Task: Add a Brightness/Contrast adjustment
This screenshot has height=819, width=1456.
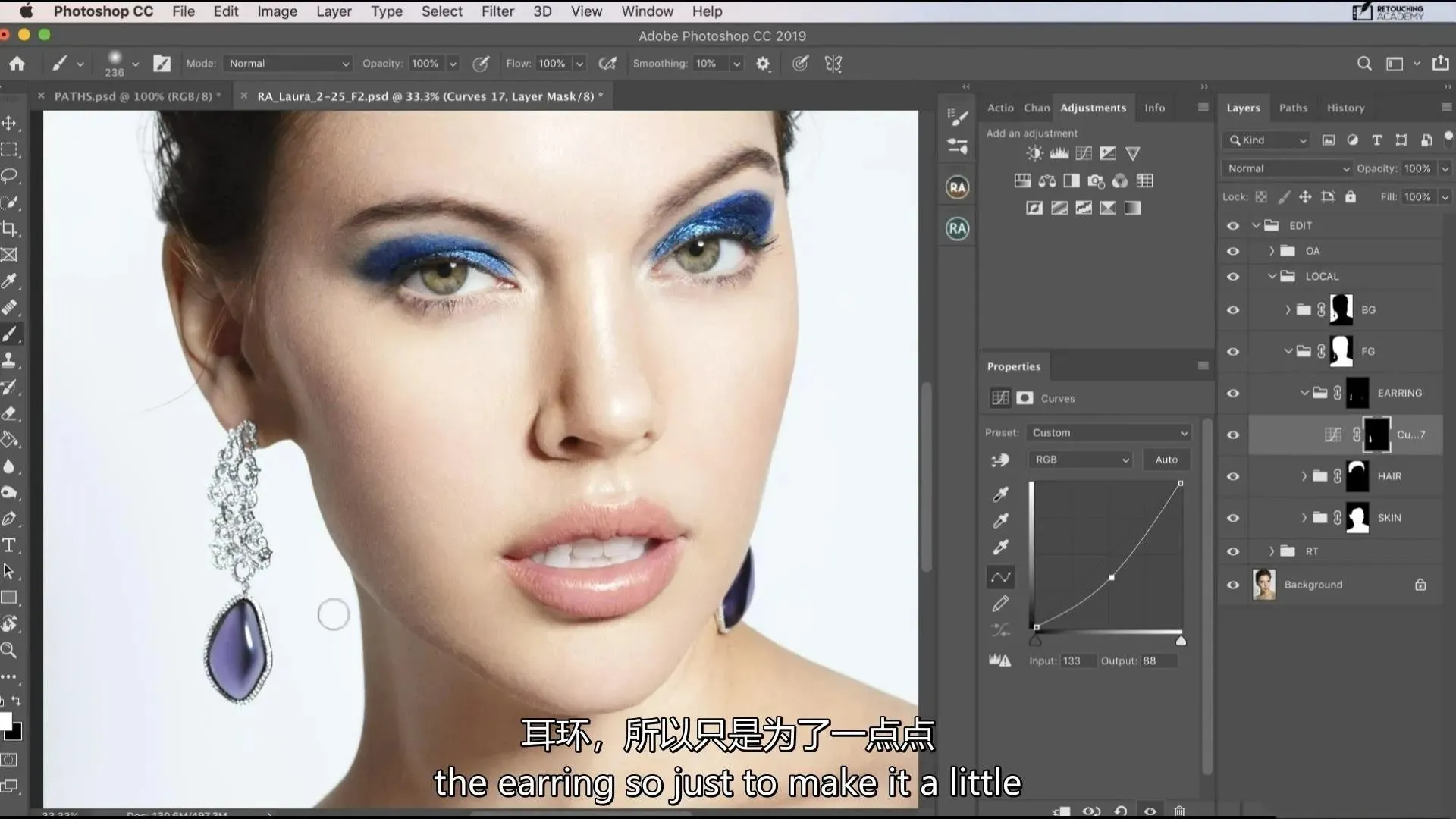Action: (x=1034, y=153)
